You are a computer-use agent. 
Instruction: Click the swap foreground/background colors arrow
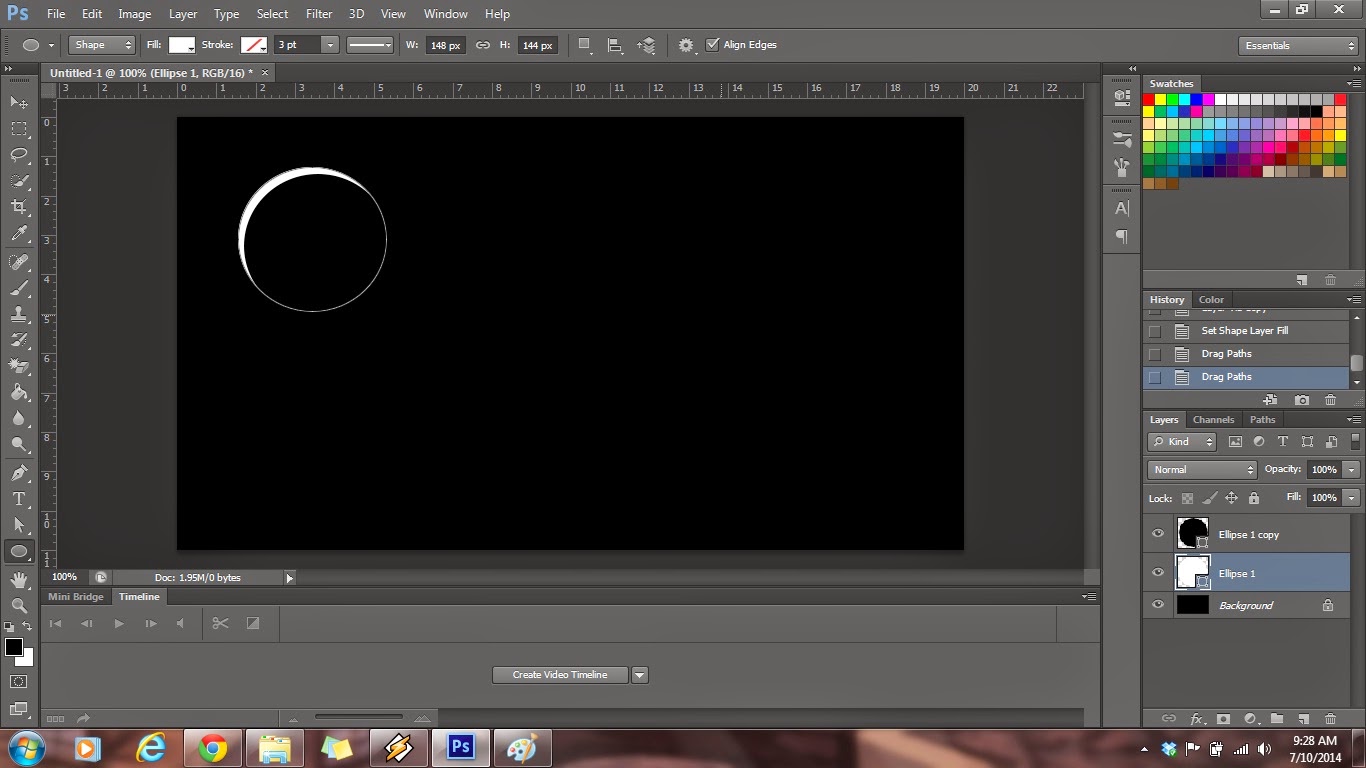pyautogui.click(x=27, y=627)
